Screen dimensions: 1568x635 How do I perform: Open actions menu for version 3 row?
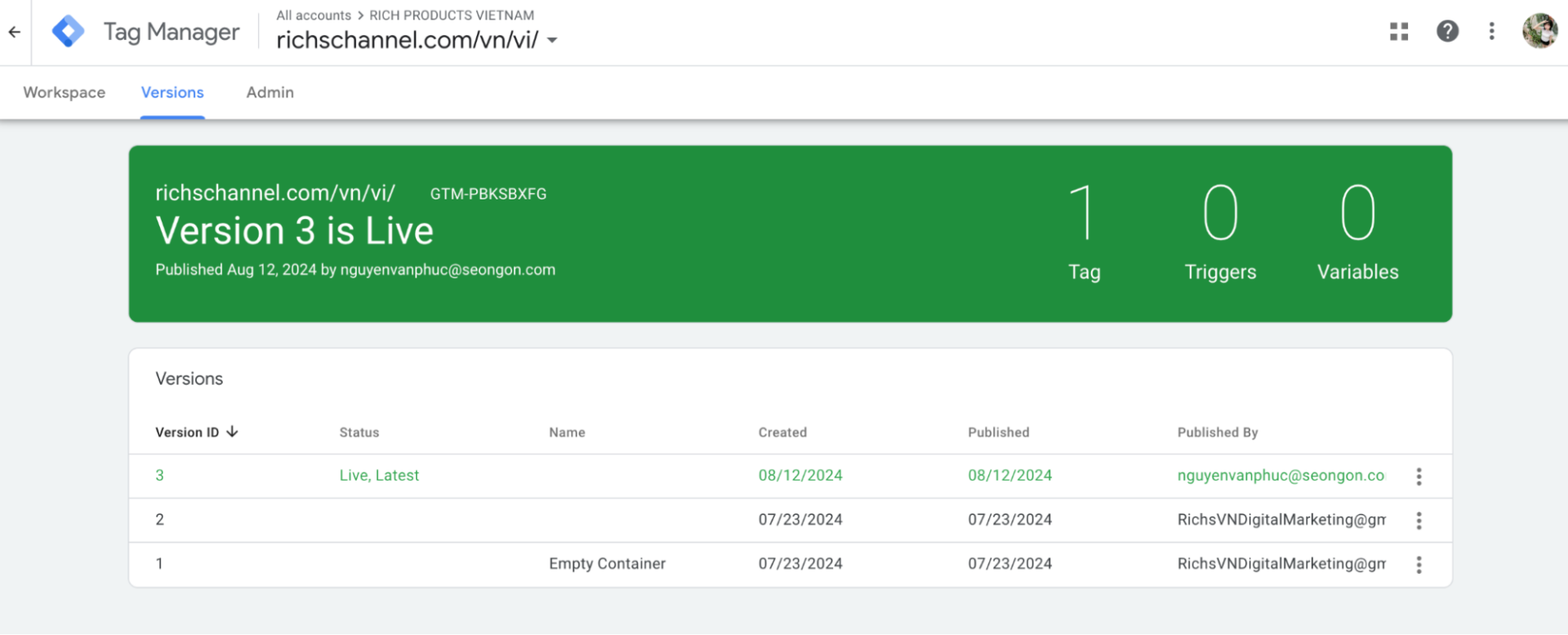pyautogui.click(x=1419, y=476)
